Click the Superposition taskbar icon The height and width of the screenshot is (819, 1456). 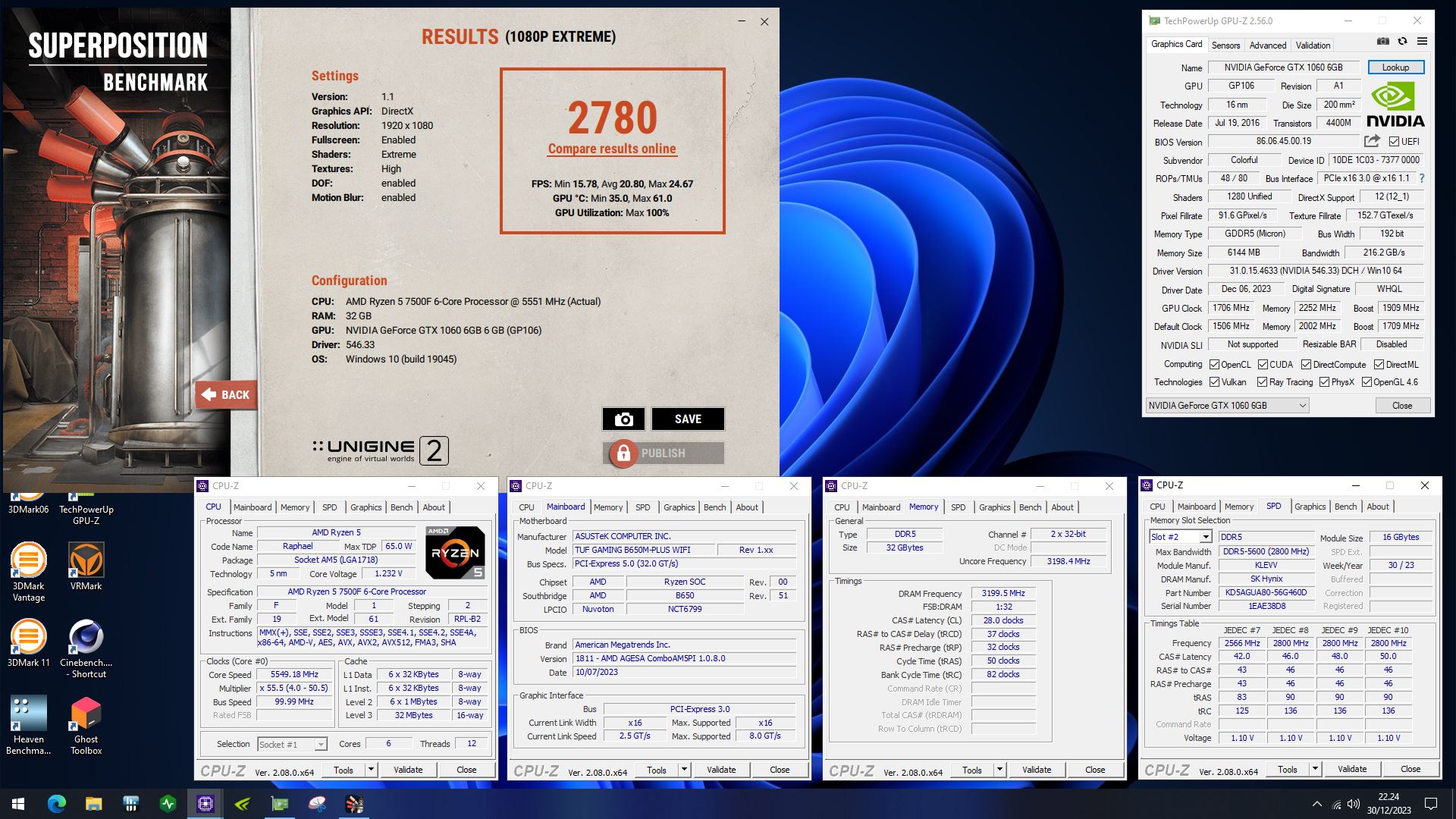354,803
